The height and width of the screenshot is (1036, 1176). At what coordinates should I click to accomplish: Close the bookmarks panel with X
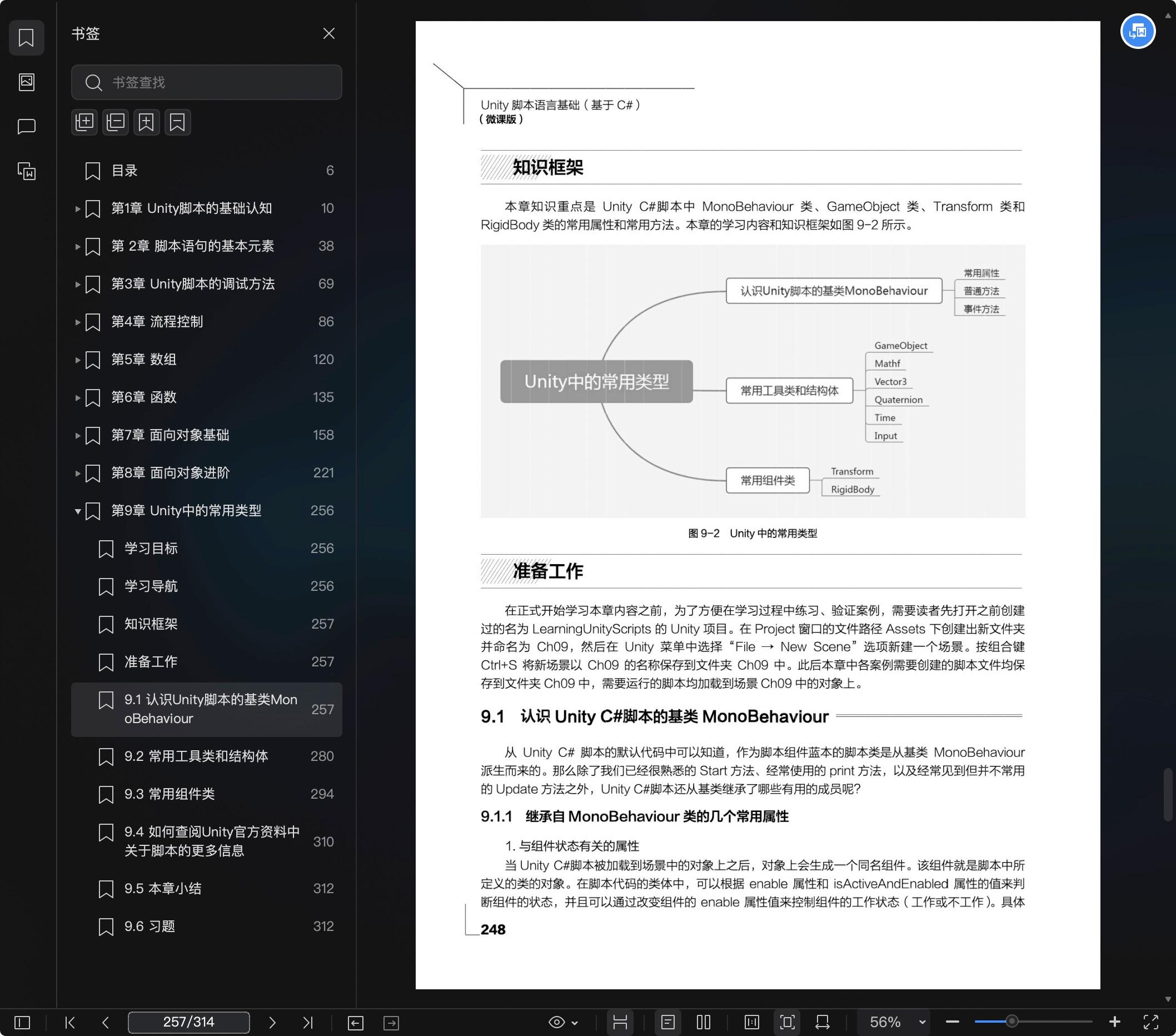pyautogui.click(x=328, y=33)
